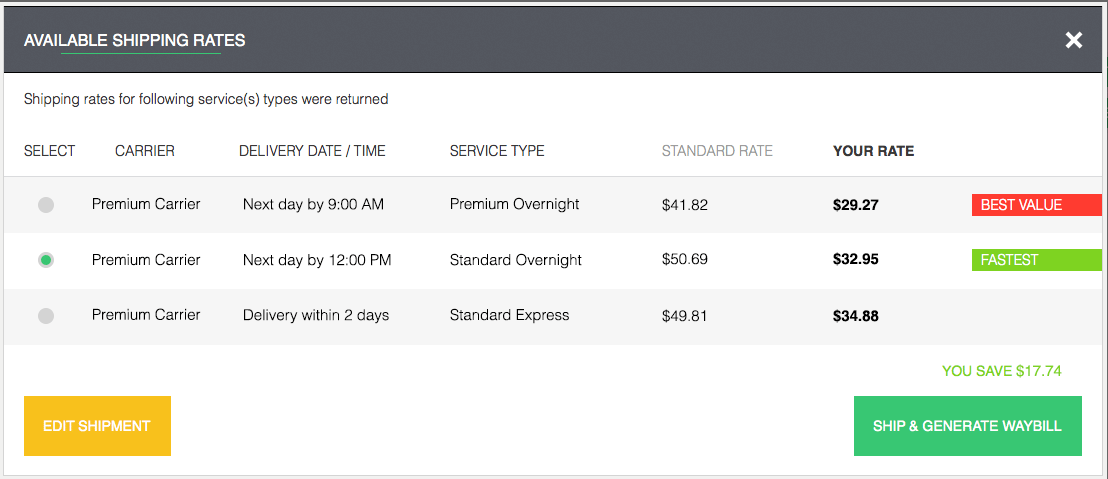1108x479 pixels.
Task: Click the You Save $17.74 text
Action: [1001, 371]
